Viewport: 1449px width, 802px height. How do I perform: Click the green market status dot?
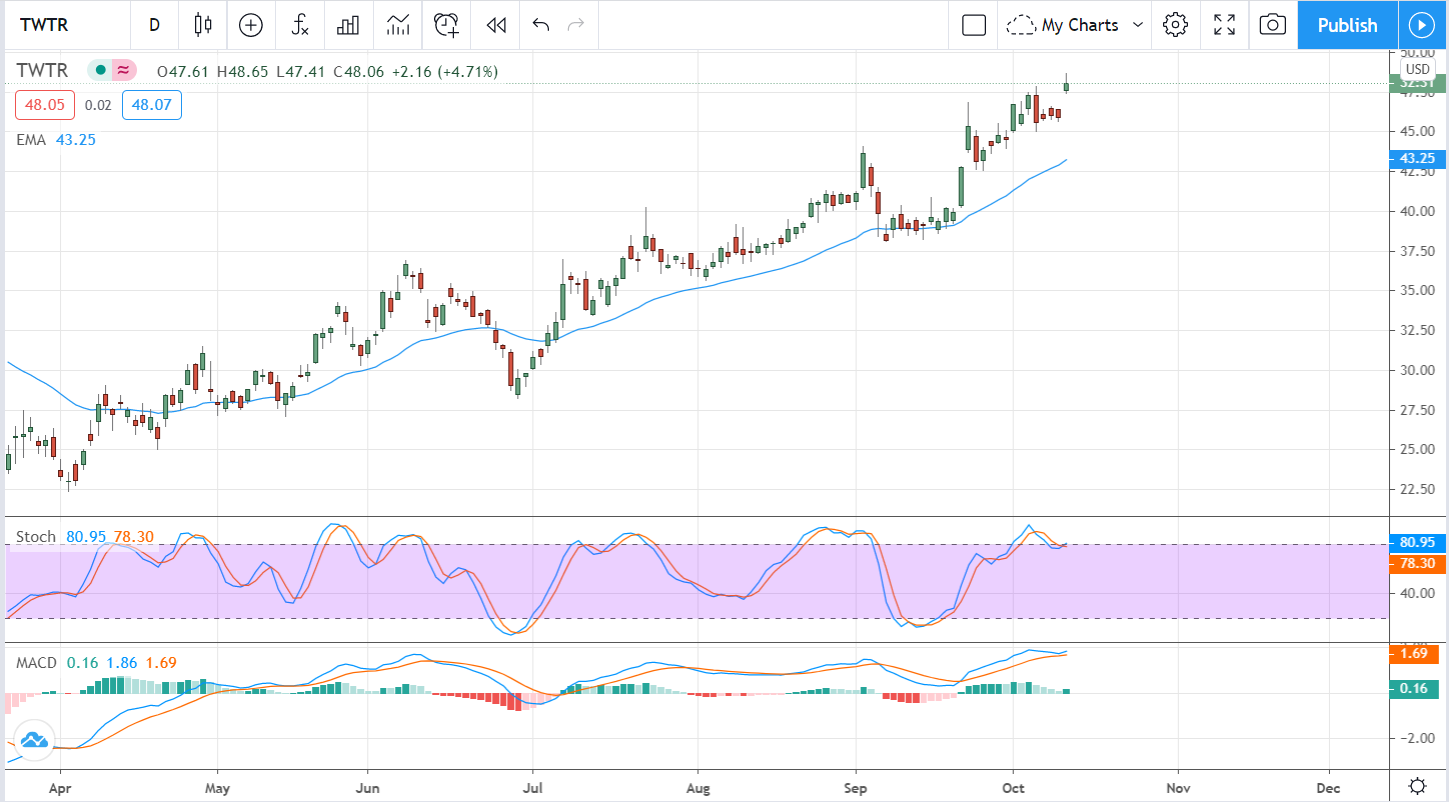point(101,70)
